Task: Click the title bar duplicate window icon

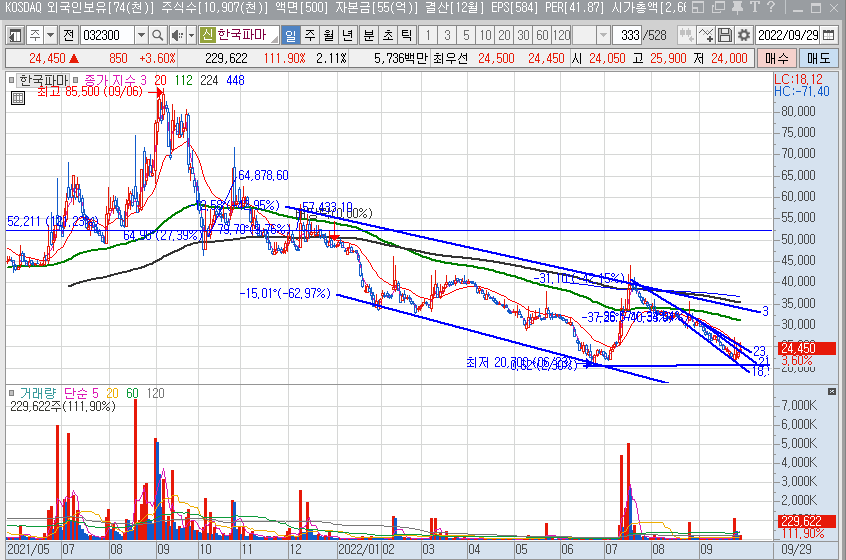Action: tap(718, 8)
